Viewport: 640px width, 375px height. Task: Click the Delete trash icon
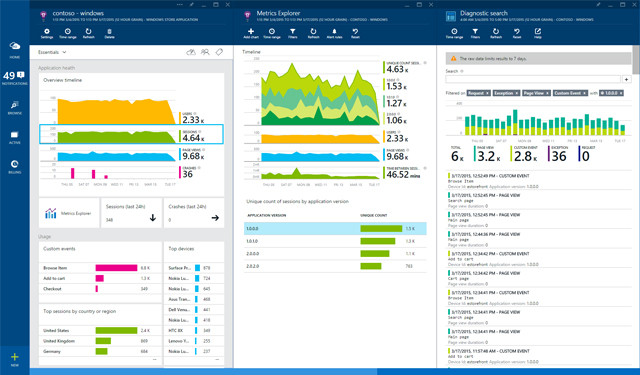tap(109, 33)
